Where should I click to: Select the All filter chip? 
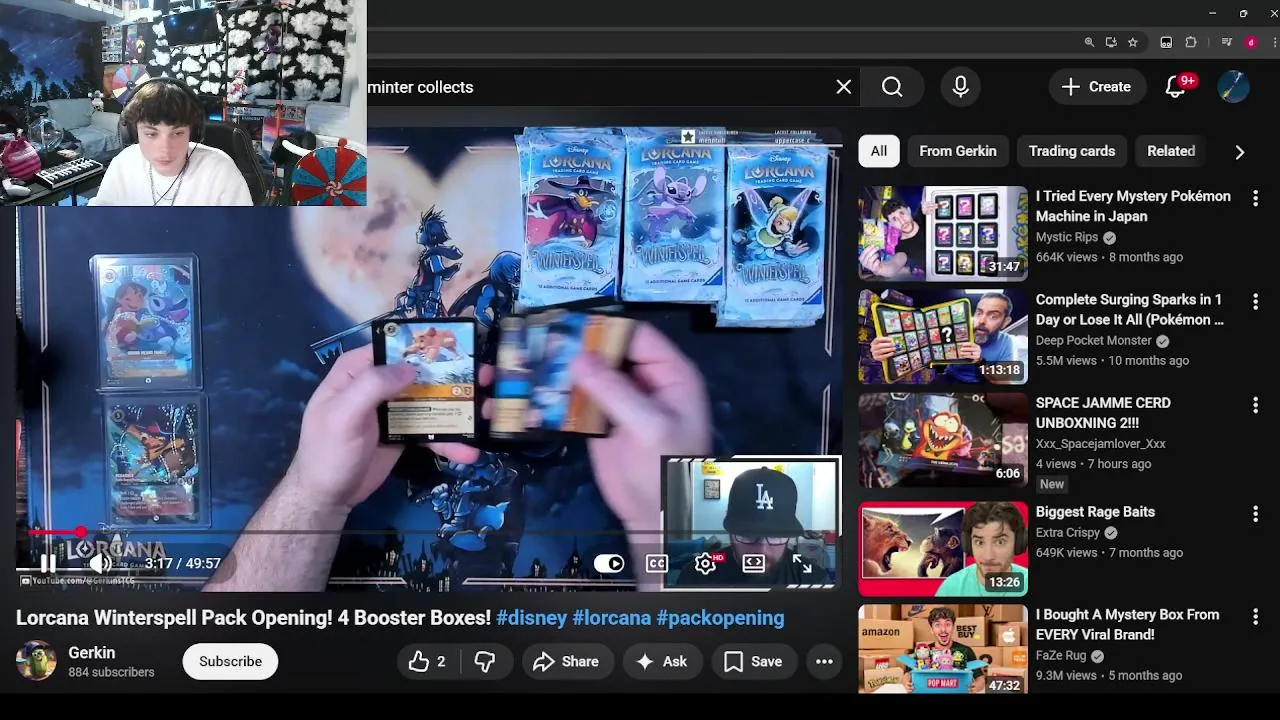pos(878,151)
